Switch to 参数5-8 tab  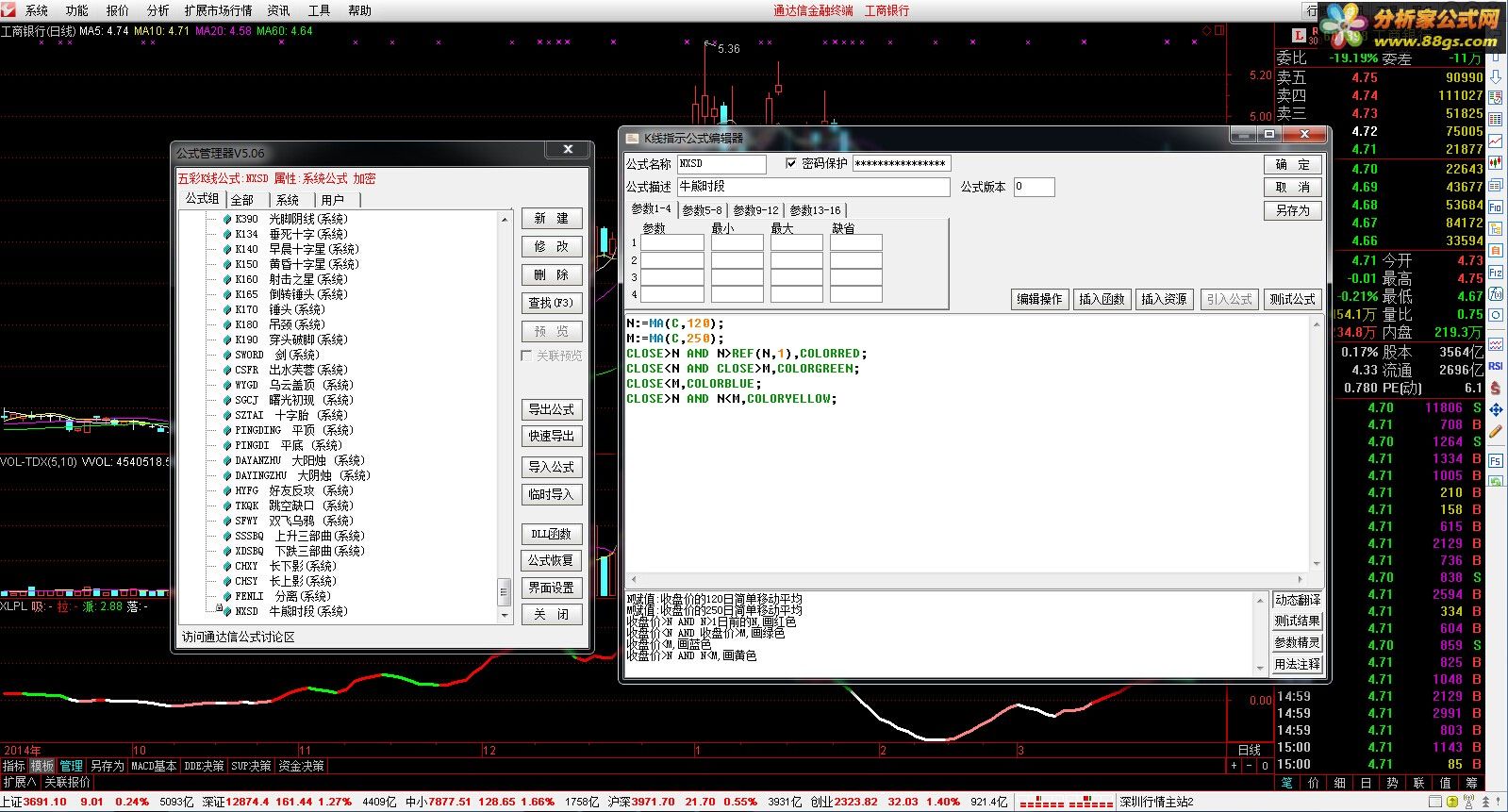tap(702, 210)
